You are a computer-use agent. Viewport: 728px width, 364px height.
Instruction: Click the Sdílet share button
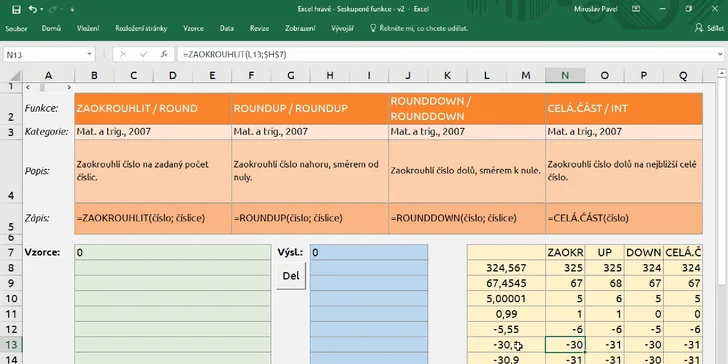click(709, 28)
